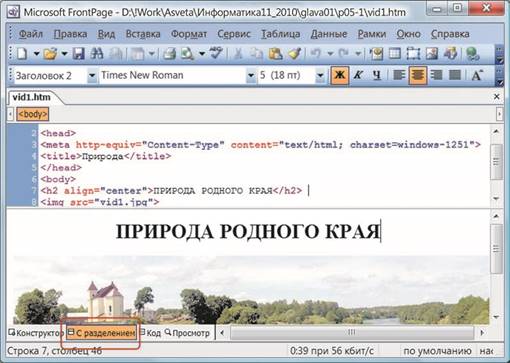Open the Вид menu

click(x=106, y=34)
